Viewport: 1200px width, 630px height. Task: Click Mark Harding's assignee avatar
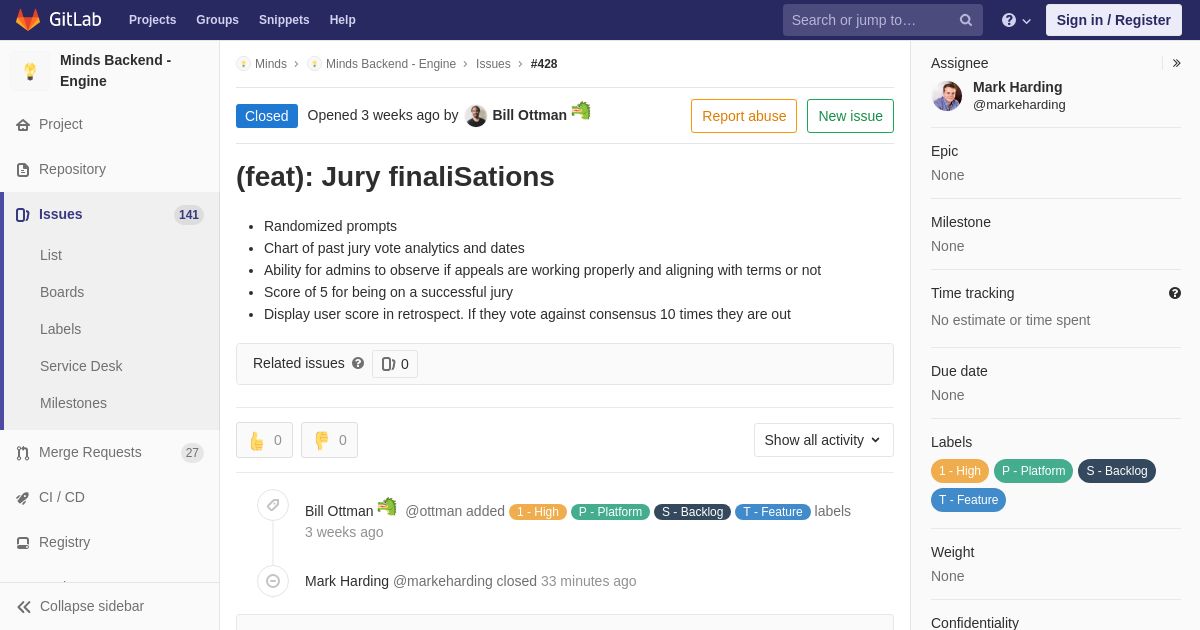point(947,96)
